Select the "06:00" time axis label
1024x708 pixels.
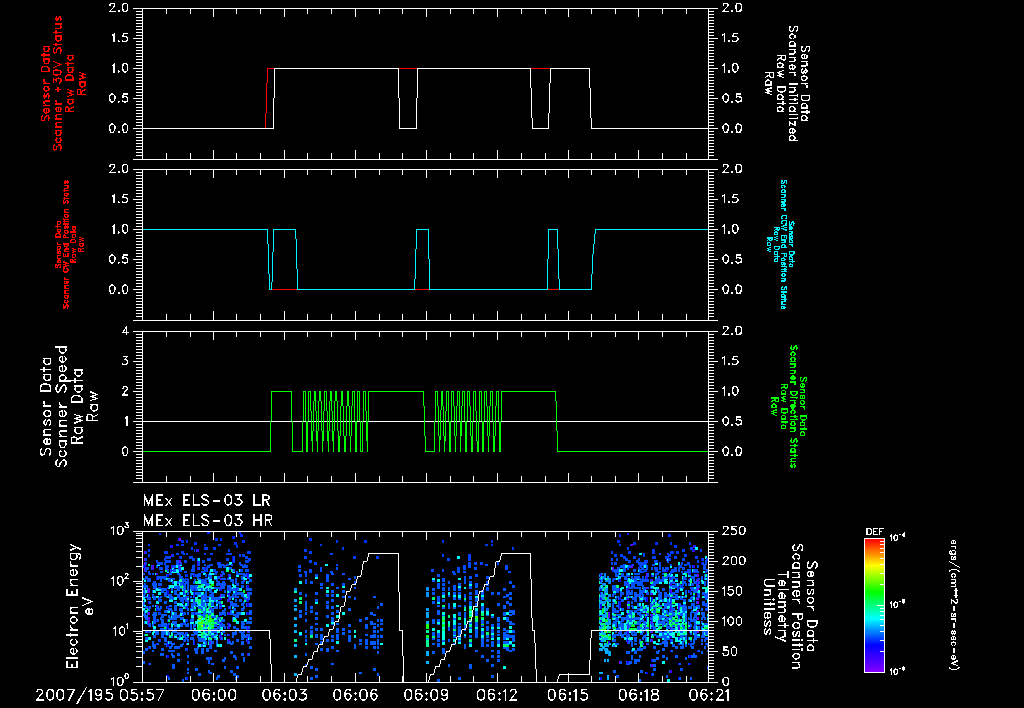tap(213, 696)
